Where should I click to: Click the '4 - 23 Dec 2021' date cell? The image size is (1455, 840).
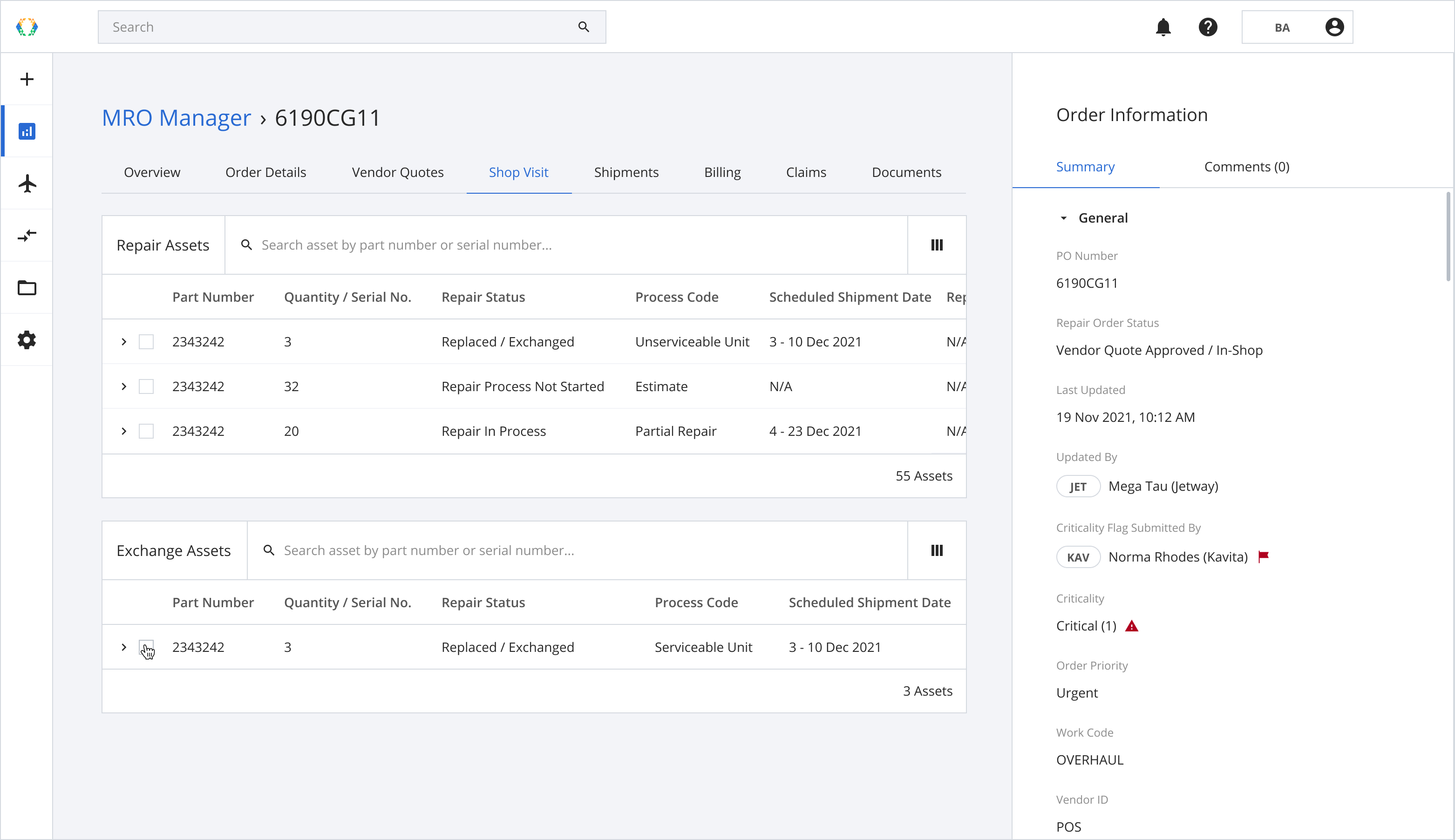815,431
